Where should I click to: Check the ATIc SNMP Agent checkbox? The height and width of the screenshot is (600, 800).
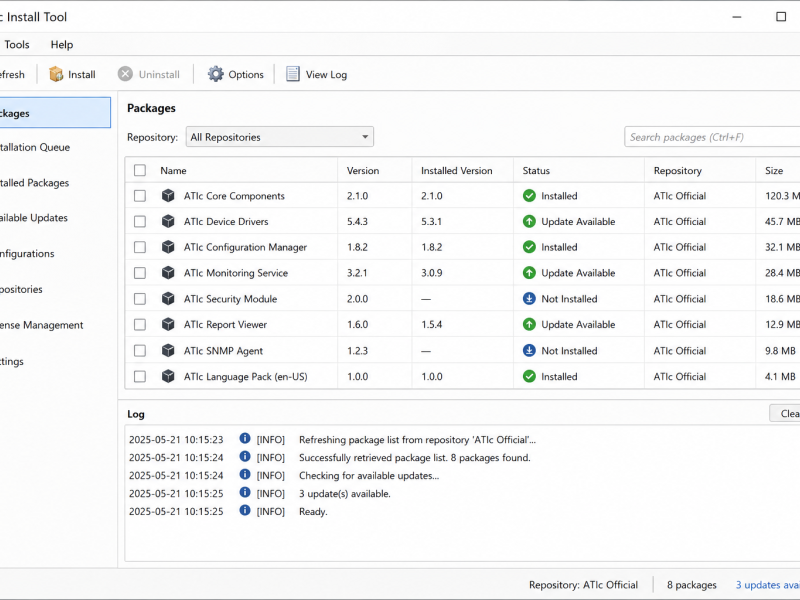pyautogui.click(x=140, y=351)
